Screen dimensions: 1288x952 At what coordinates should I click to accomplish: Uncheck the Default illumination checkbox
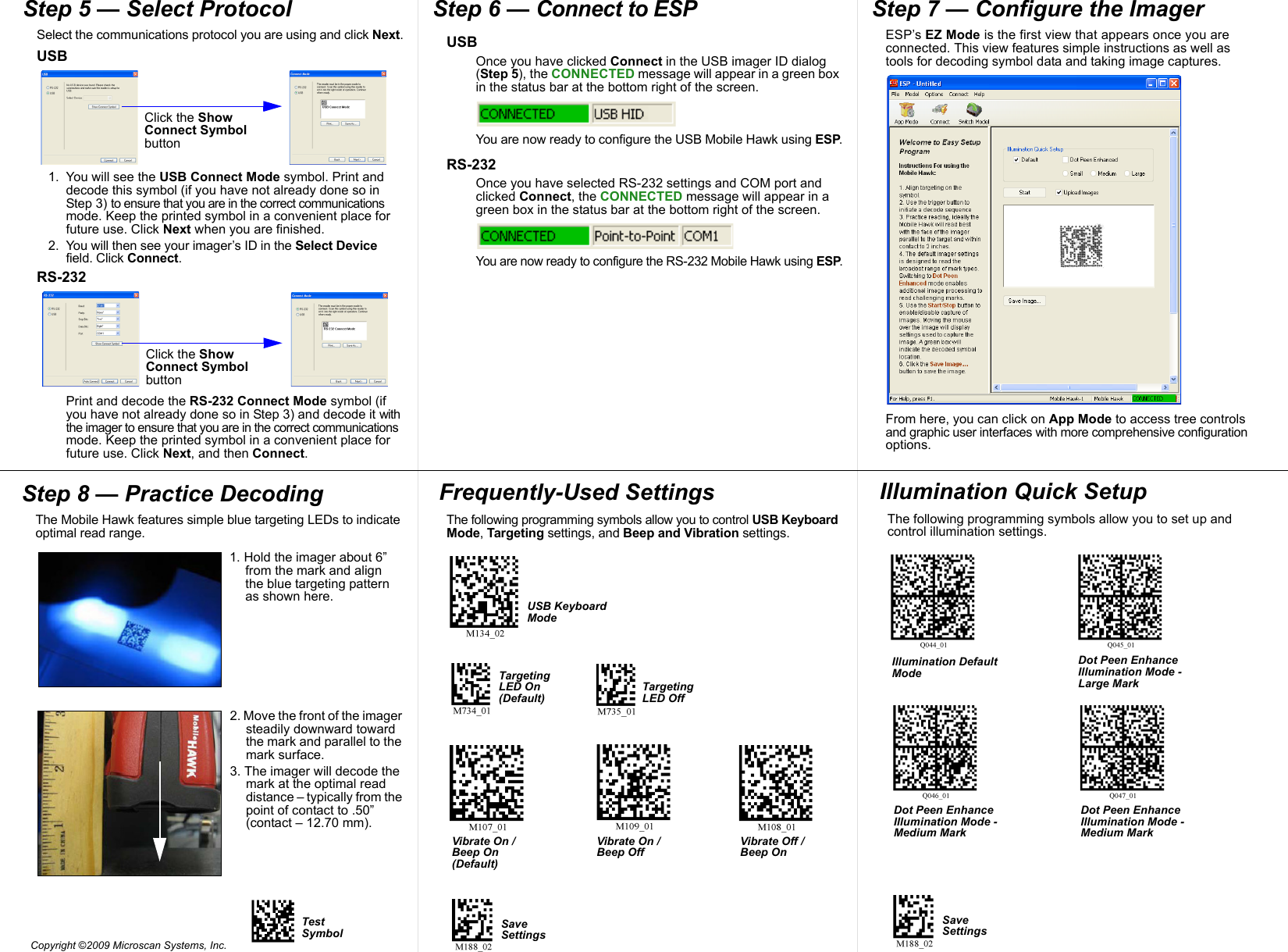tap(1016, 160)
